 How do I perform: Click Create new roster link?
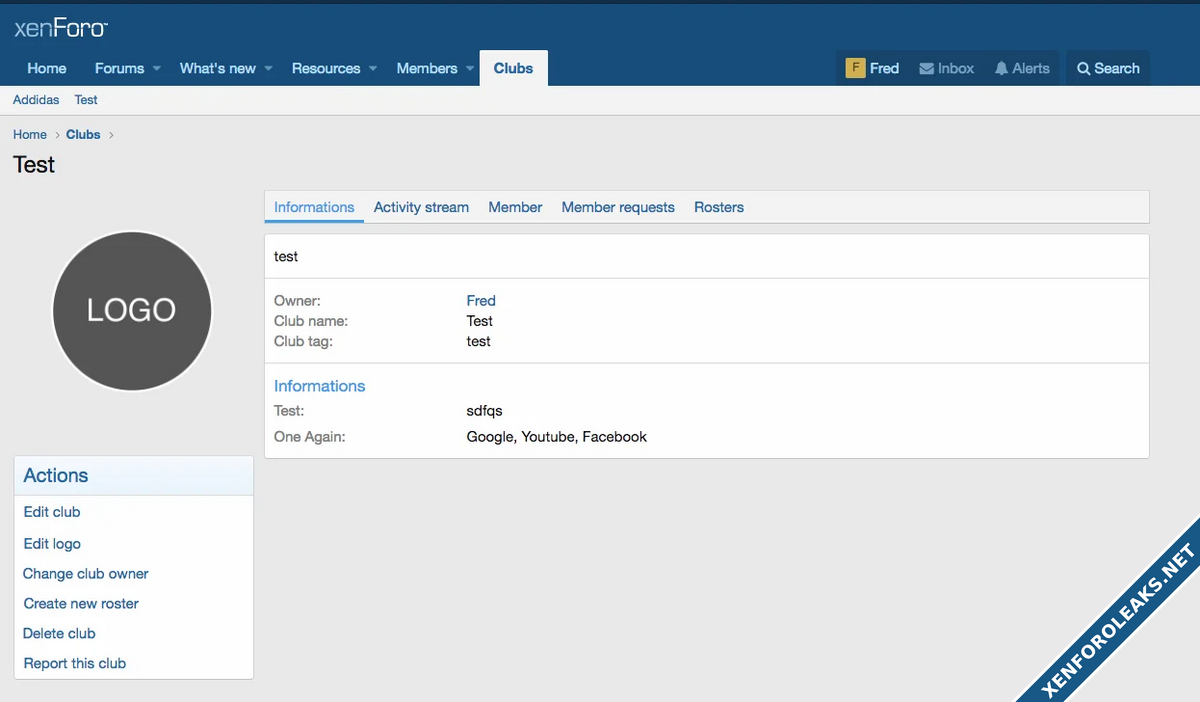click(81, 604)
